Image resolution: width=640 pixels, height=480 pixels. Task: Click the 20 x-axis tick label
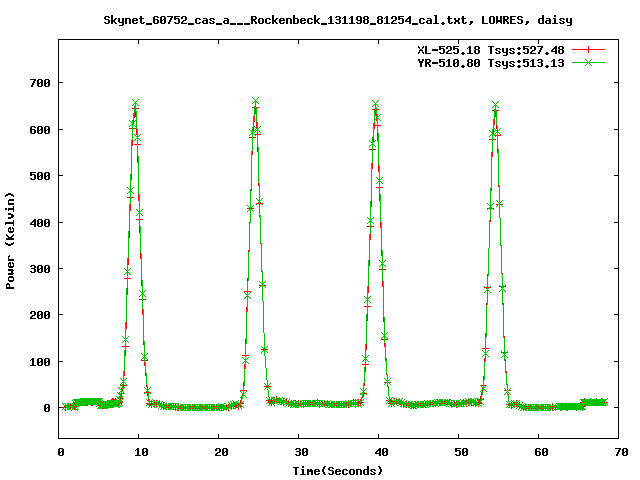click(221, 452)
